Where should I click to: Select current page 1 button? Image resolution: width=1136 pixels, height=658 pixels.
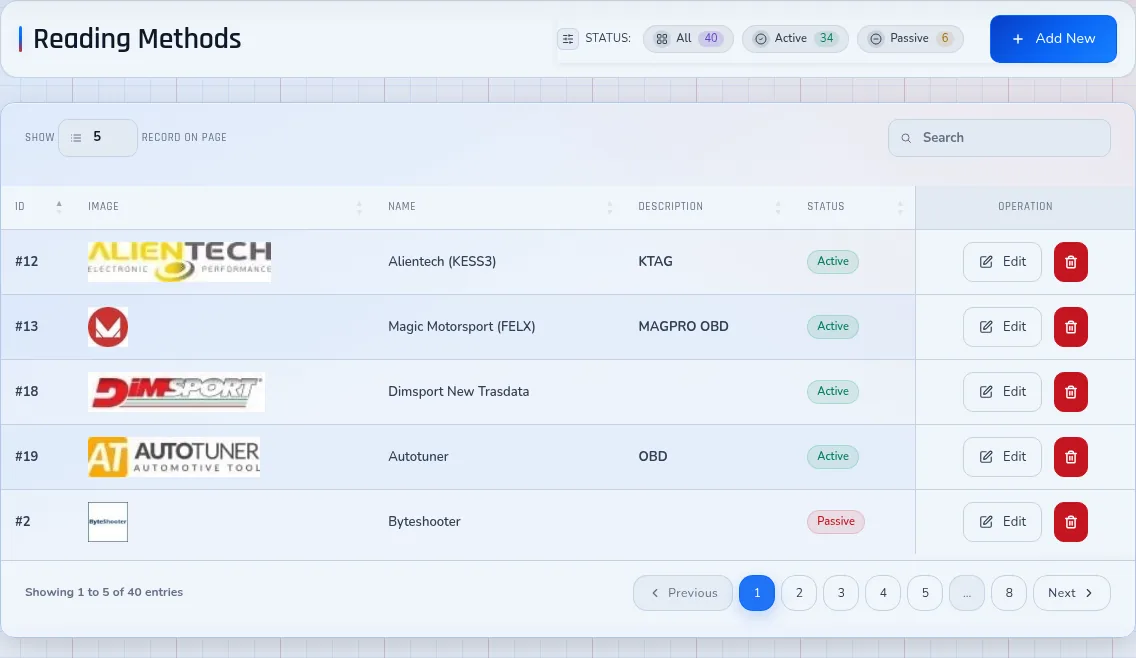point(757,593)
